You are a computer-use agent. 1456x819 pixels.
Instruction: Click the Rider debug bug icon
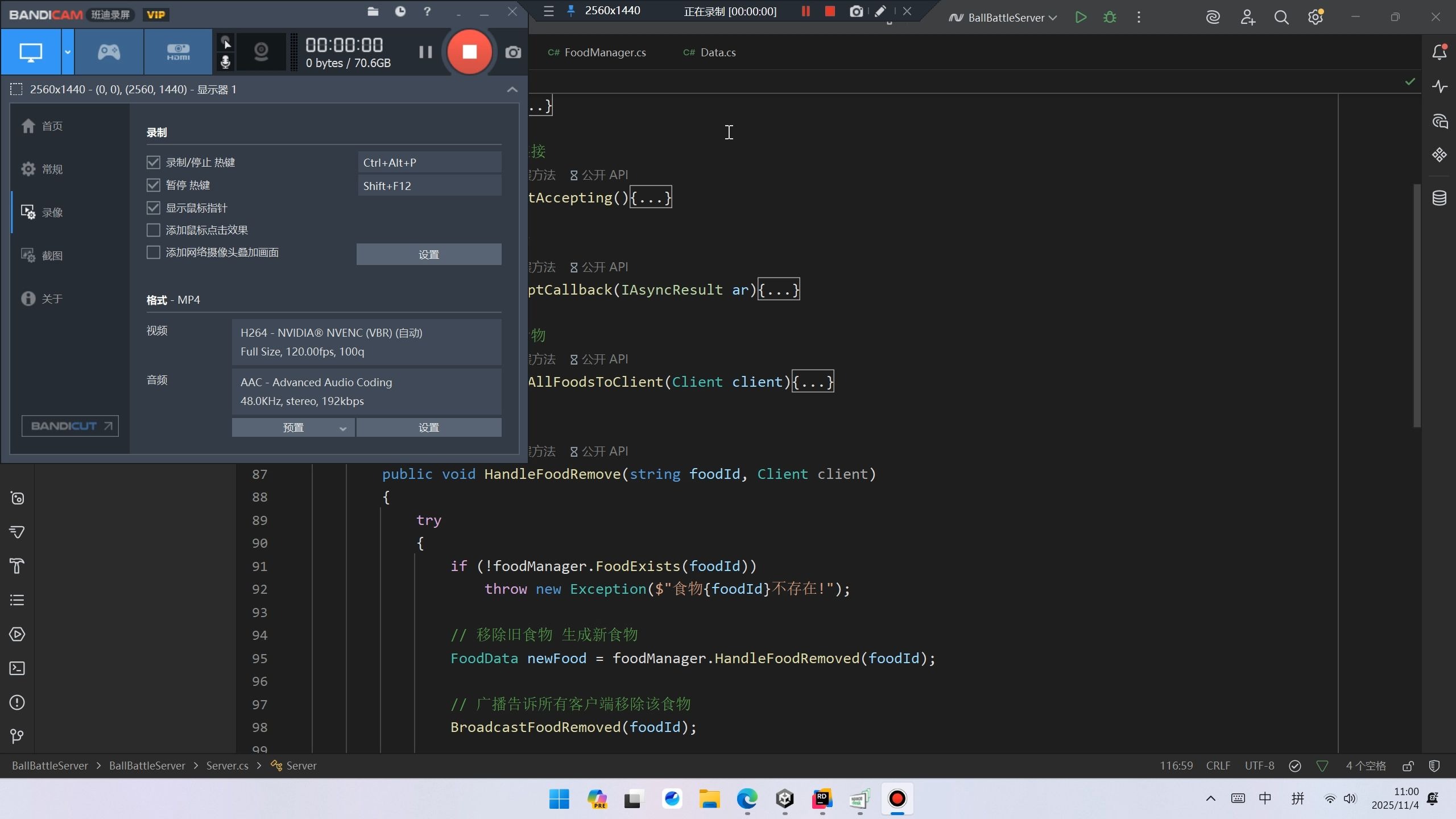pos(1109,17)
